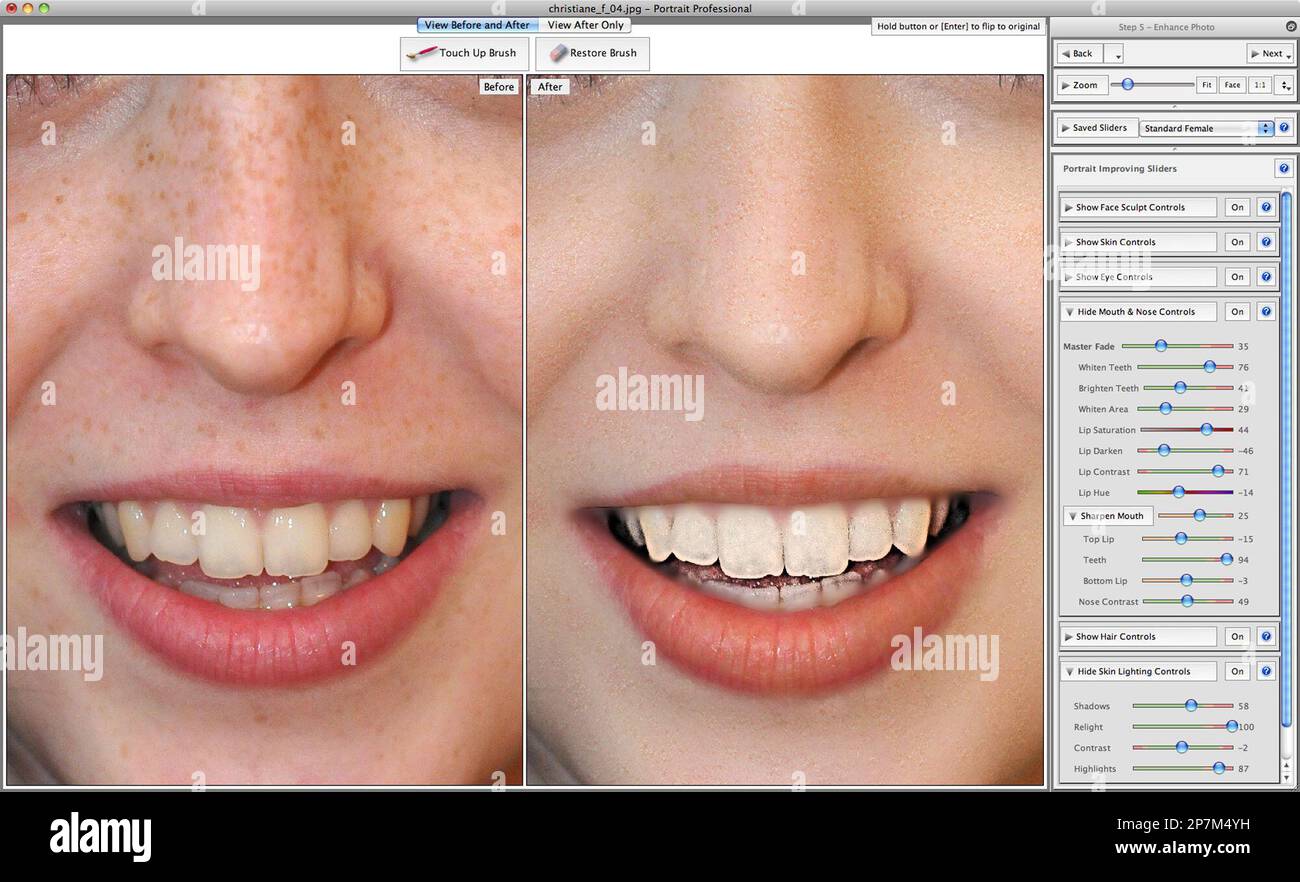Select the Restore Brush tool
This screenshot has height=882, width=1300.
tap(592, 54)
